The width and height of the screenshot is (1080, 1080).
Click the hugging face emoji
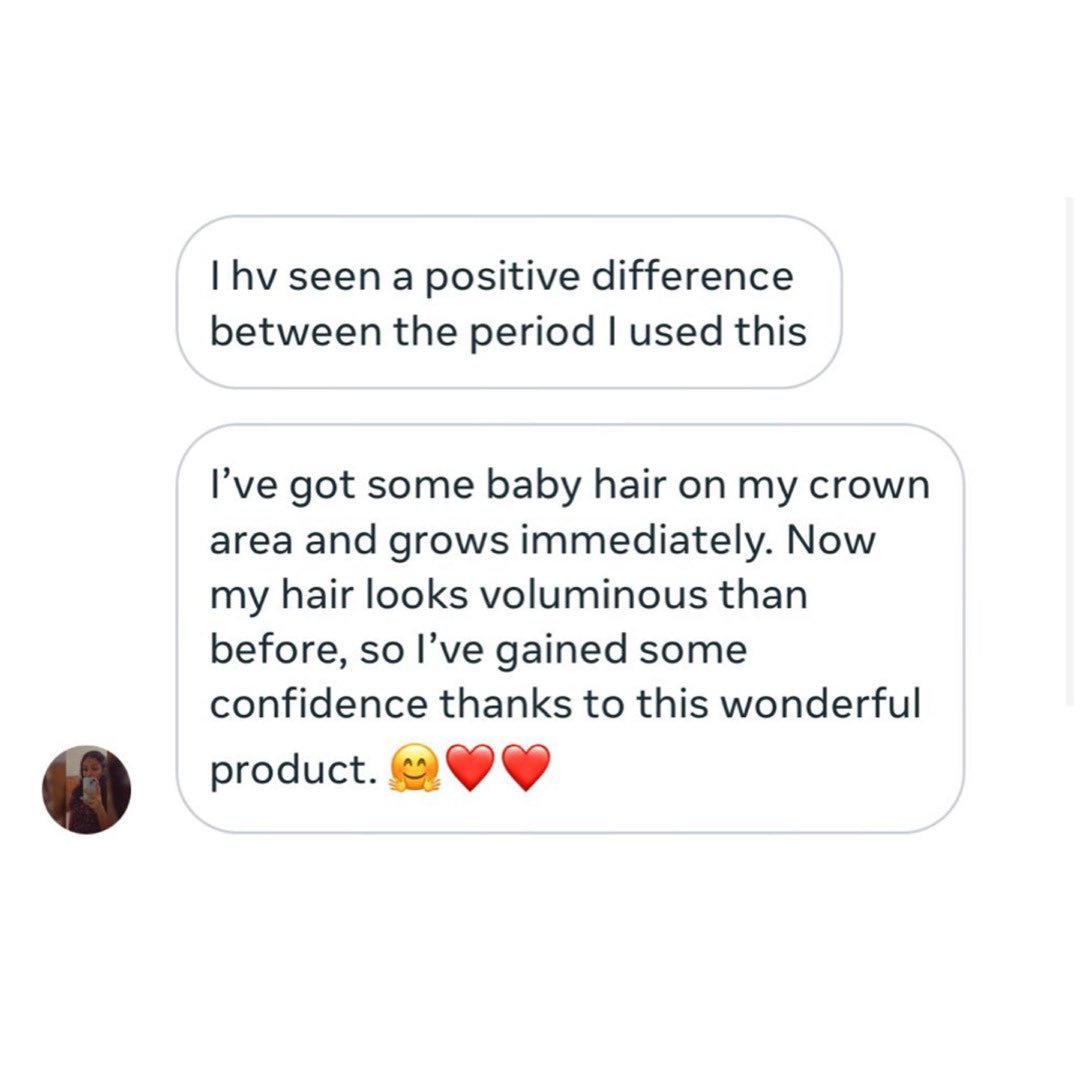412,770
